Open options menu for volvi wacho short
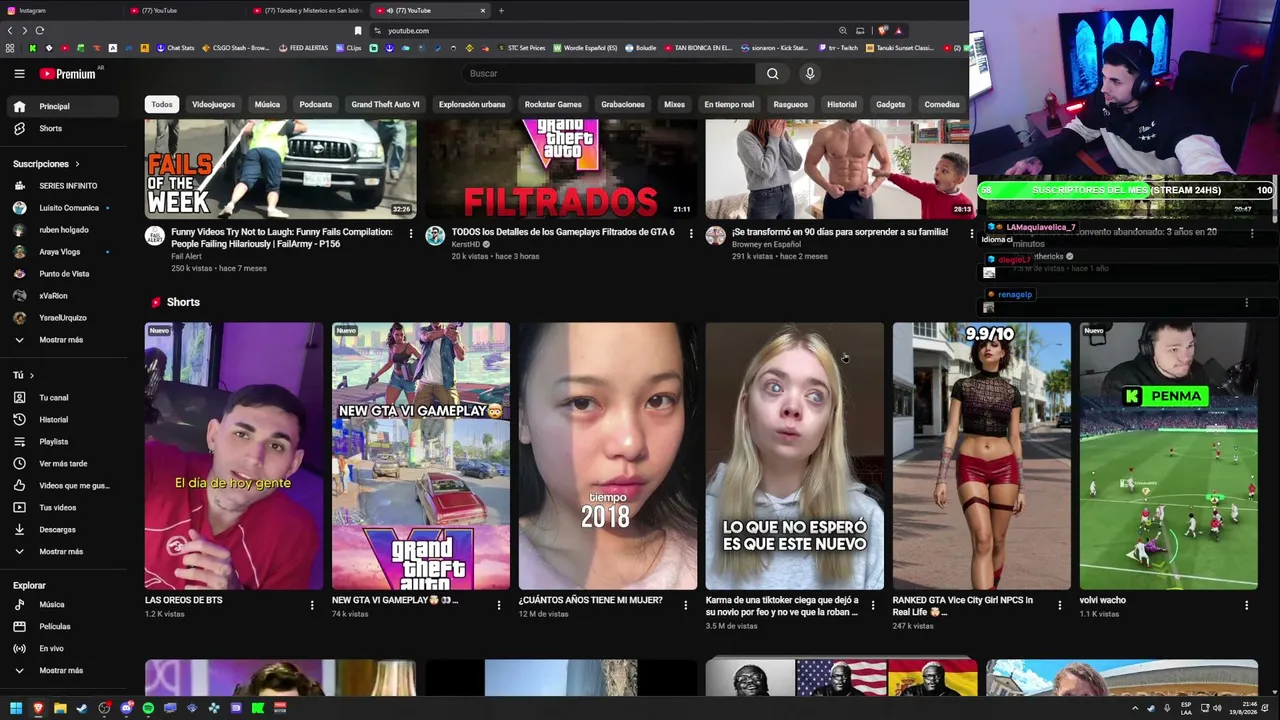This screenshot has width=1280, height=720. (x=1246, y=605)
